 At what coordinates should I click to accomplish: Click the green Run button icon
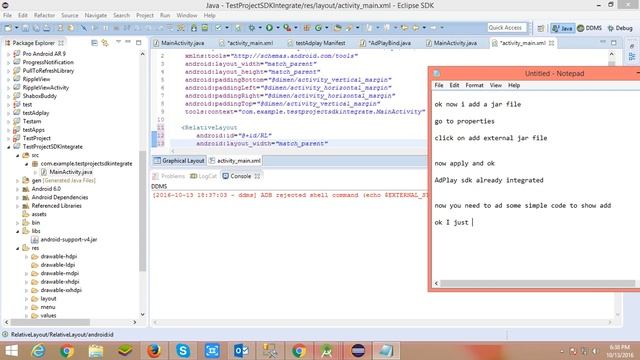[x=269, y=28]
